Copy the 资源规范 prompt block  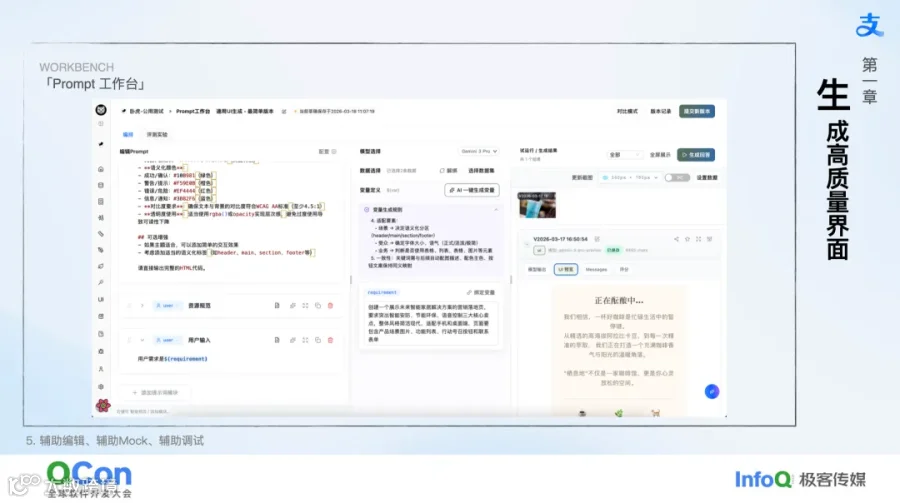click(x=318, y=305)
